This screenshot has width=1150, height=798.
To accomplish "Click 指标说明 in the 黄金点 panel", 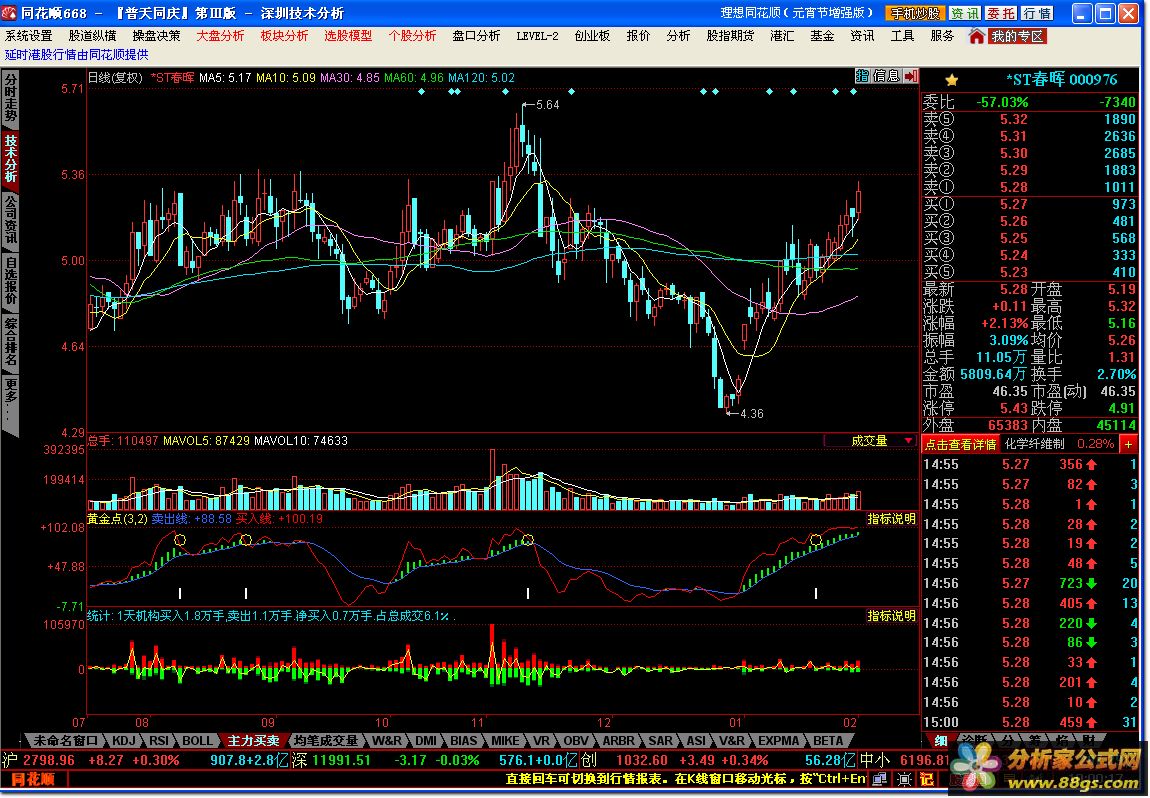I will (891, 519).
